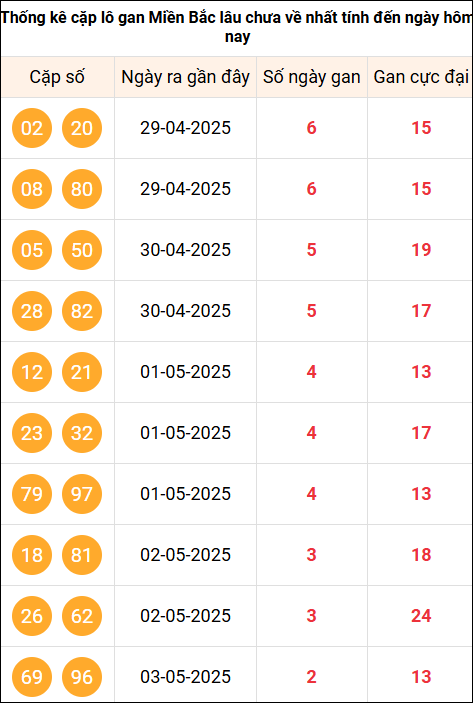Click the Gan cực đại header
The width and height of the screenshot is (473, 703).
tap(421, 77)
